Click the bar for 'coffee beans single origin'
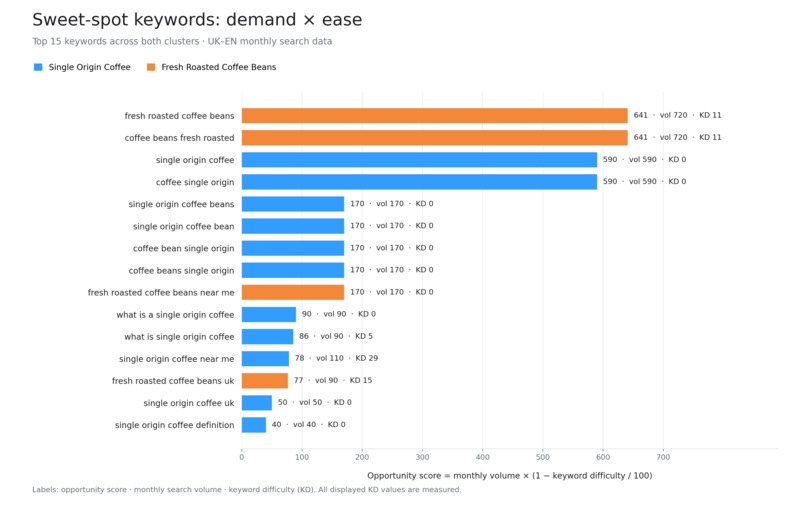The image size is (806, 510). 293,270
